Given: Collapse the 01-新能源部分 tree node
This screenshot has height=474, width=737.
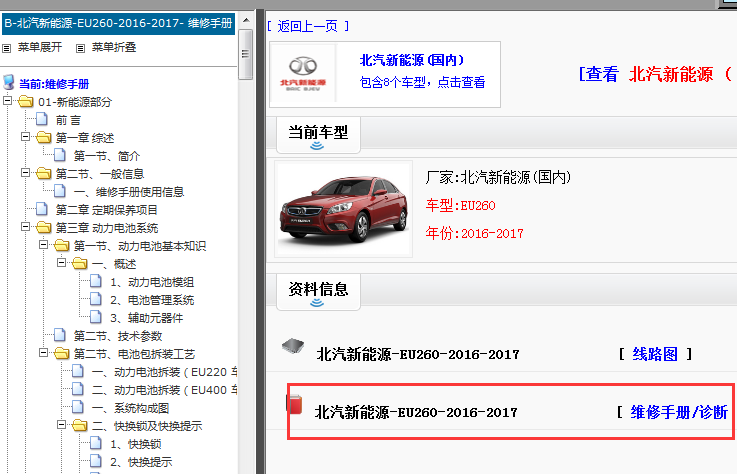Looking at the screenshot, I should point(8,101).
